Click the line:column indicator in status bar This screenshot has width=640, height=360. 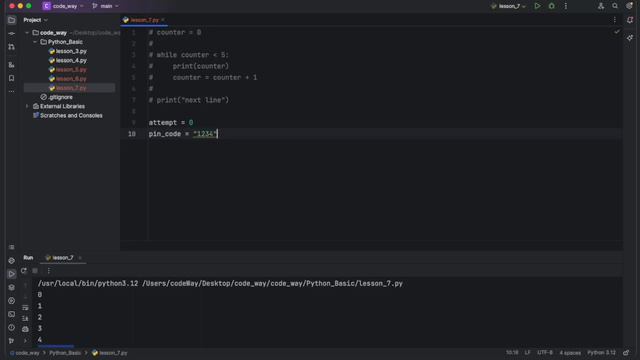[512, 353]
